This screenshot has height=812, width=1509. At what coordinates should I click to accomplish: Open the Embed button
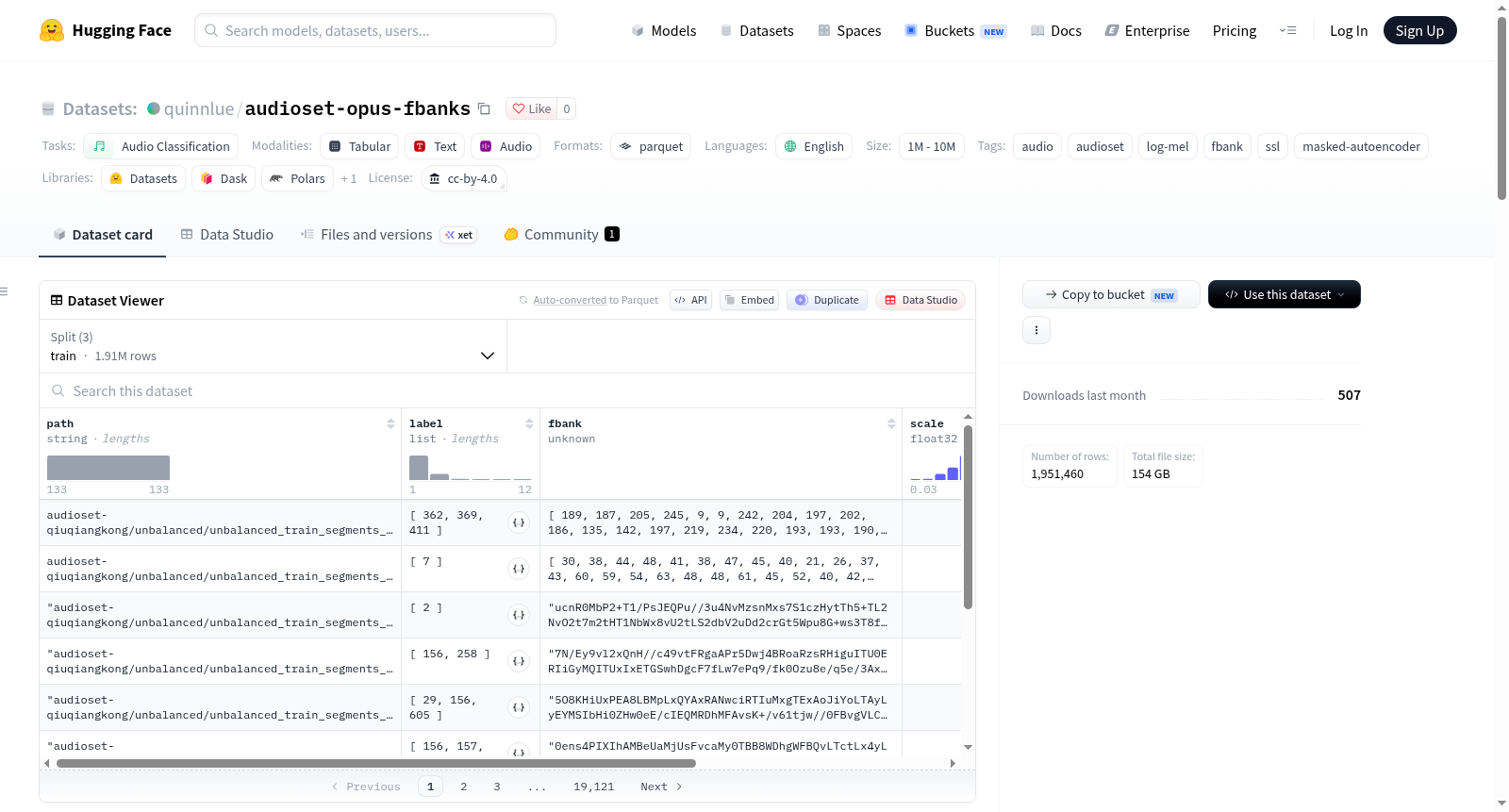tap(749, 300)
